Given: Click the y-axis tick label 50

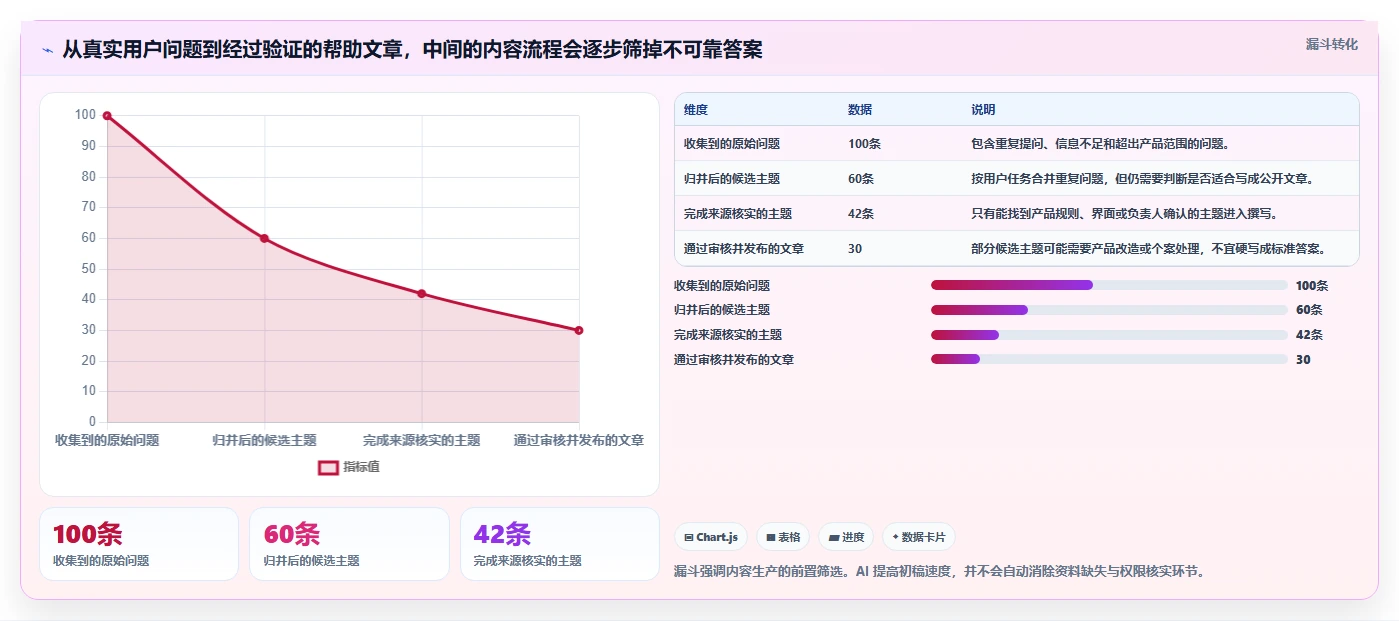Looking at the screenshot, I should click(89, 269).
